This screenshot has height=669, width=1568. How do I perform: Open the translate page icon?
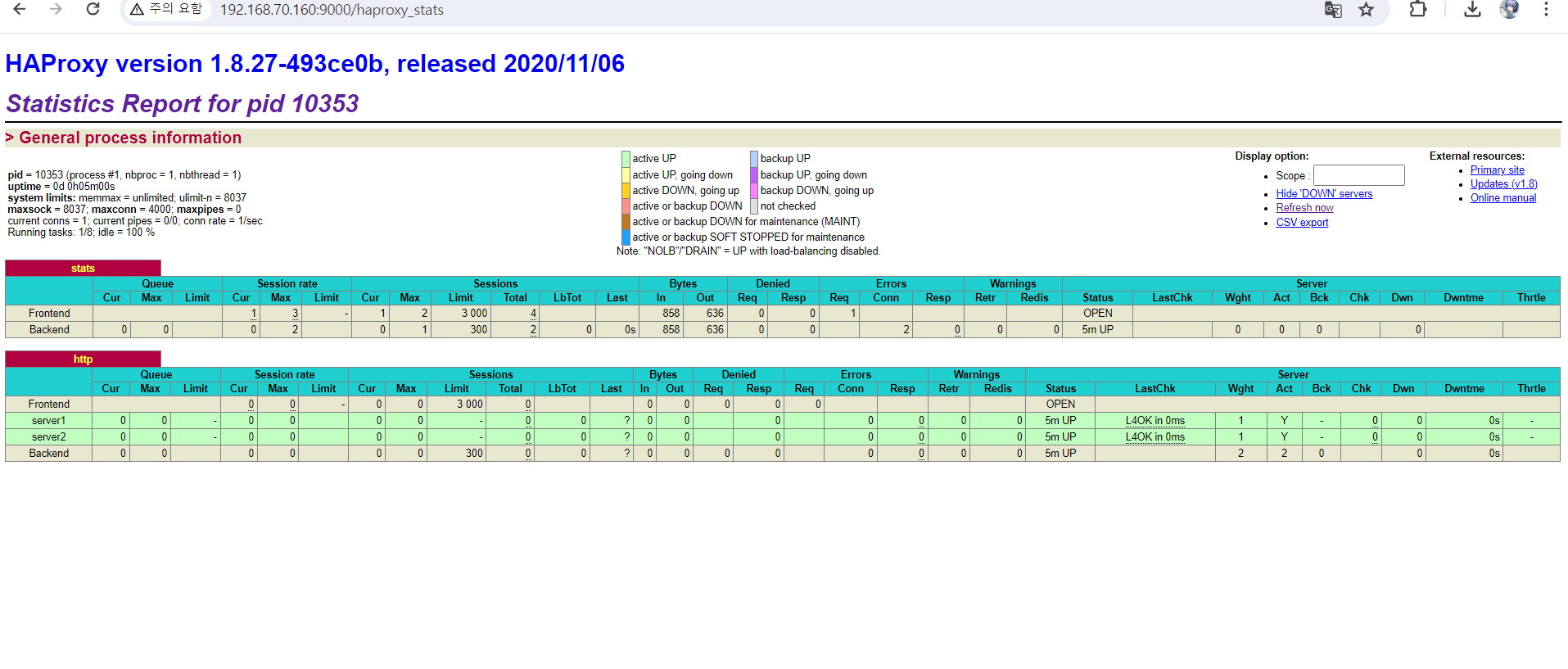pyautogui.click(x=1333, y=10)
